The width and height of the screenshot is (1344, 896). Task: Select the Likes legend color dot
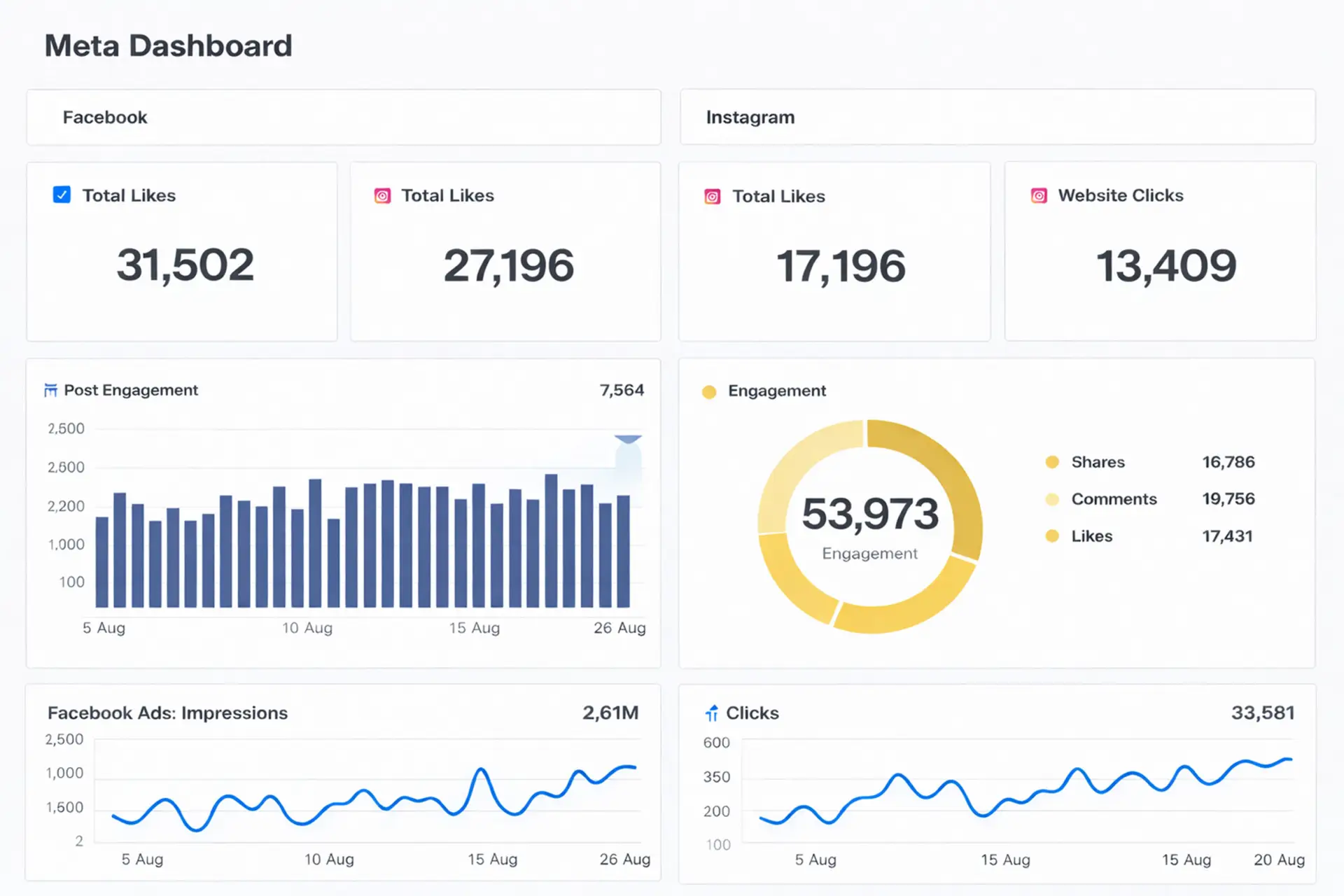click(1052, 536)
